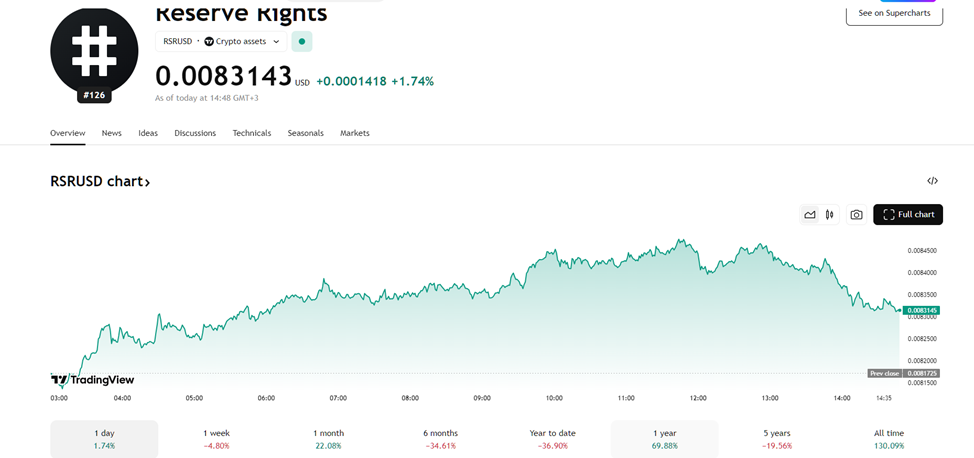Open the Ideas tab
The width and height of the screenshot is (974, 458).
pyautogui.click(x=148, y=133)
